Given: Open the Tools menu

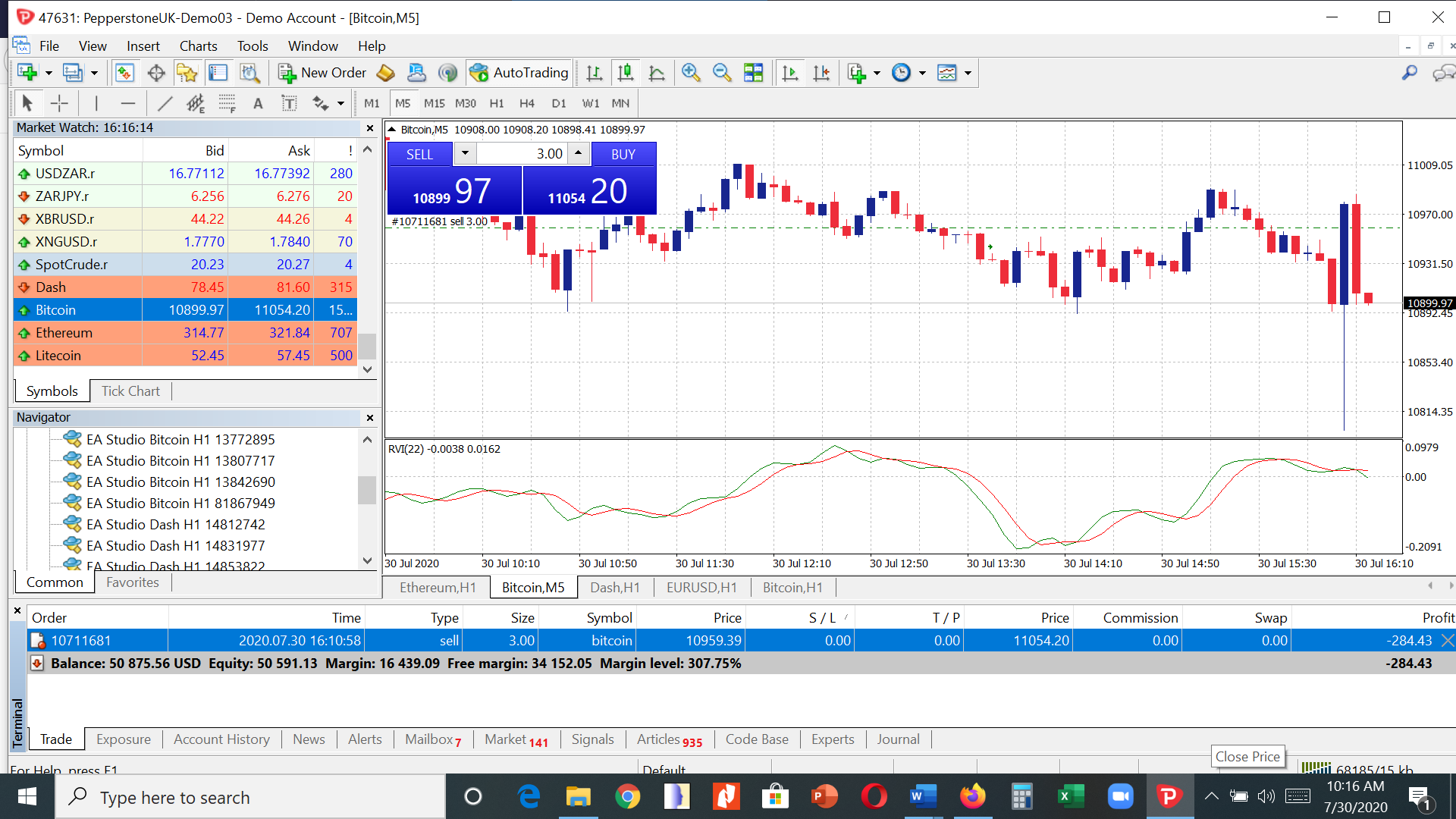Looking at the screenshot, I should click(253, 46).
